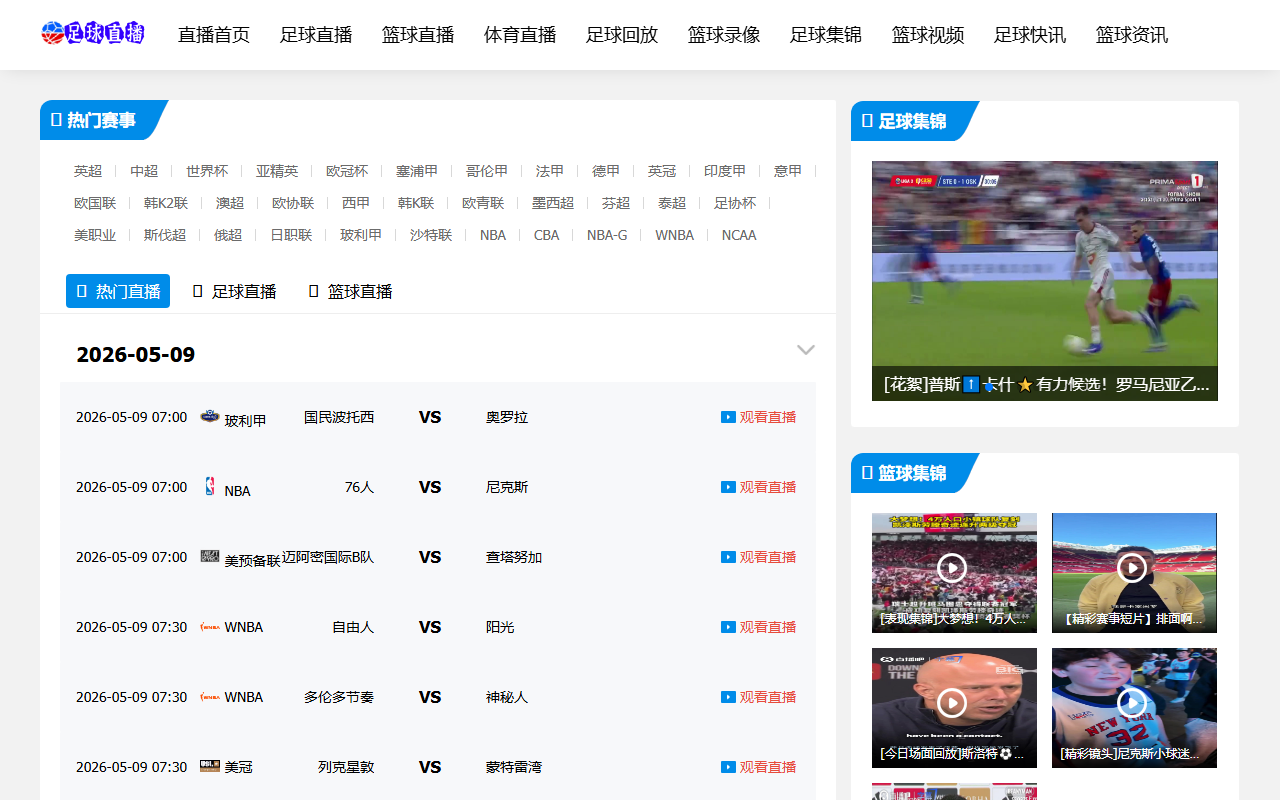Open 篮球直播 in top navigation

point(418,35)
